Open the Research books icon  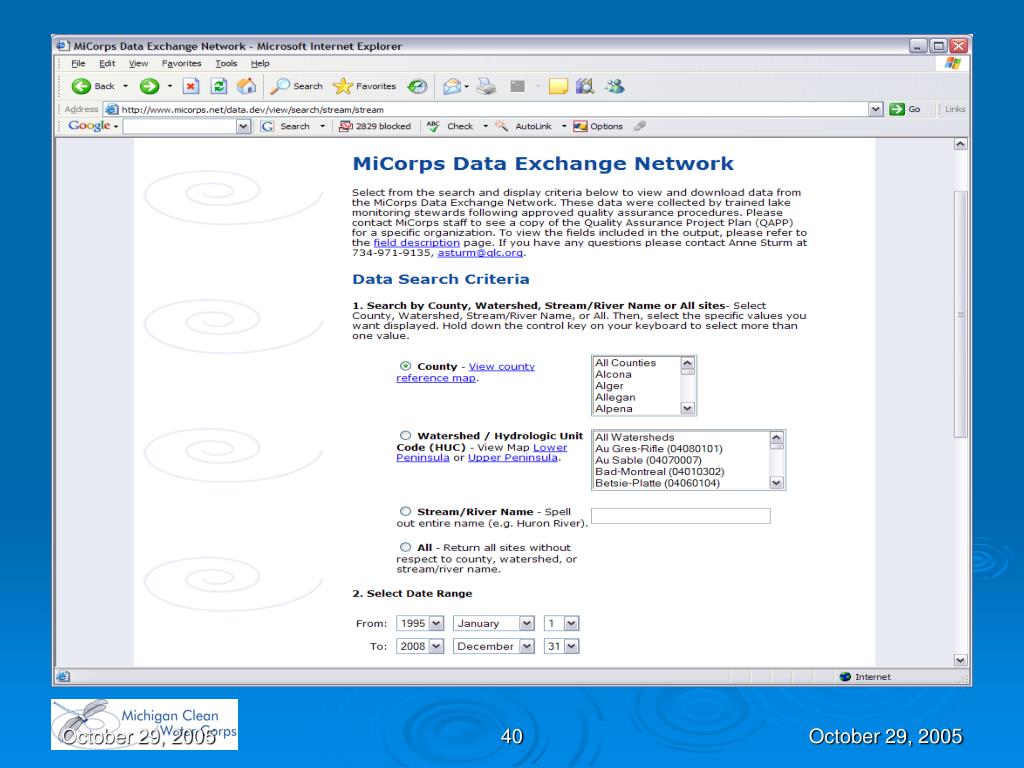click(585, 86)
